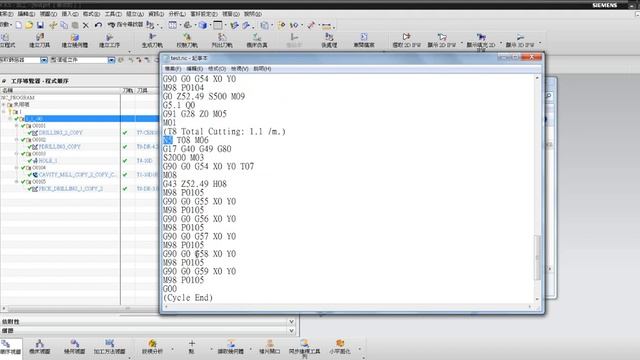Click the Create Tool (建立刀具) icon
This screenshot has height=360, width=640.
click(x=40, y=40)
